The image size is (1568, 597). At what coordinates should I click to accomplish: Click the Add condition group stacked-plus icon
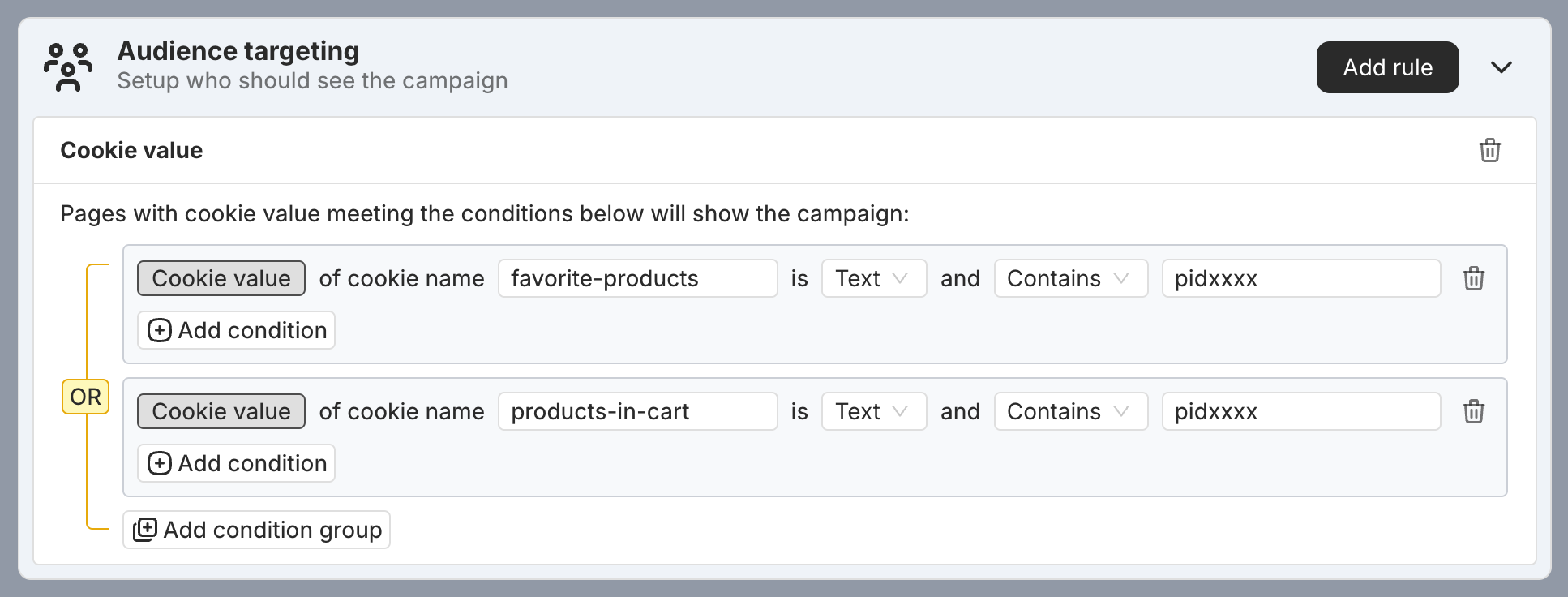[145, 530]
